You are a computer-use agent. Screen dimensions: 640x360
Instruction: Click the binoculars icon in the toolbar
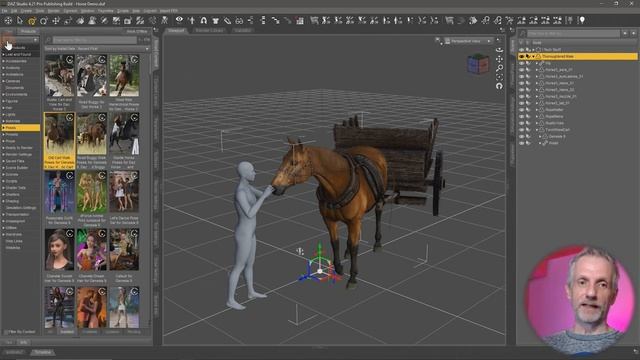point(239,20)
